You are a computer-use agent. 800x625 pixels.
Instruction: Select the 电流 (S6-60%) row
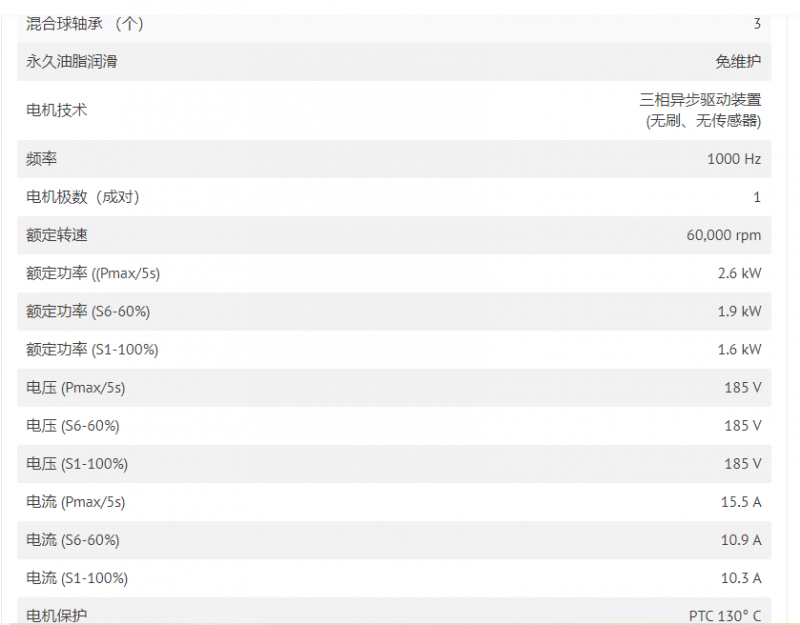point(394,540)
